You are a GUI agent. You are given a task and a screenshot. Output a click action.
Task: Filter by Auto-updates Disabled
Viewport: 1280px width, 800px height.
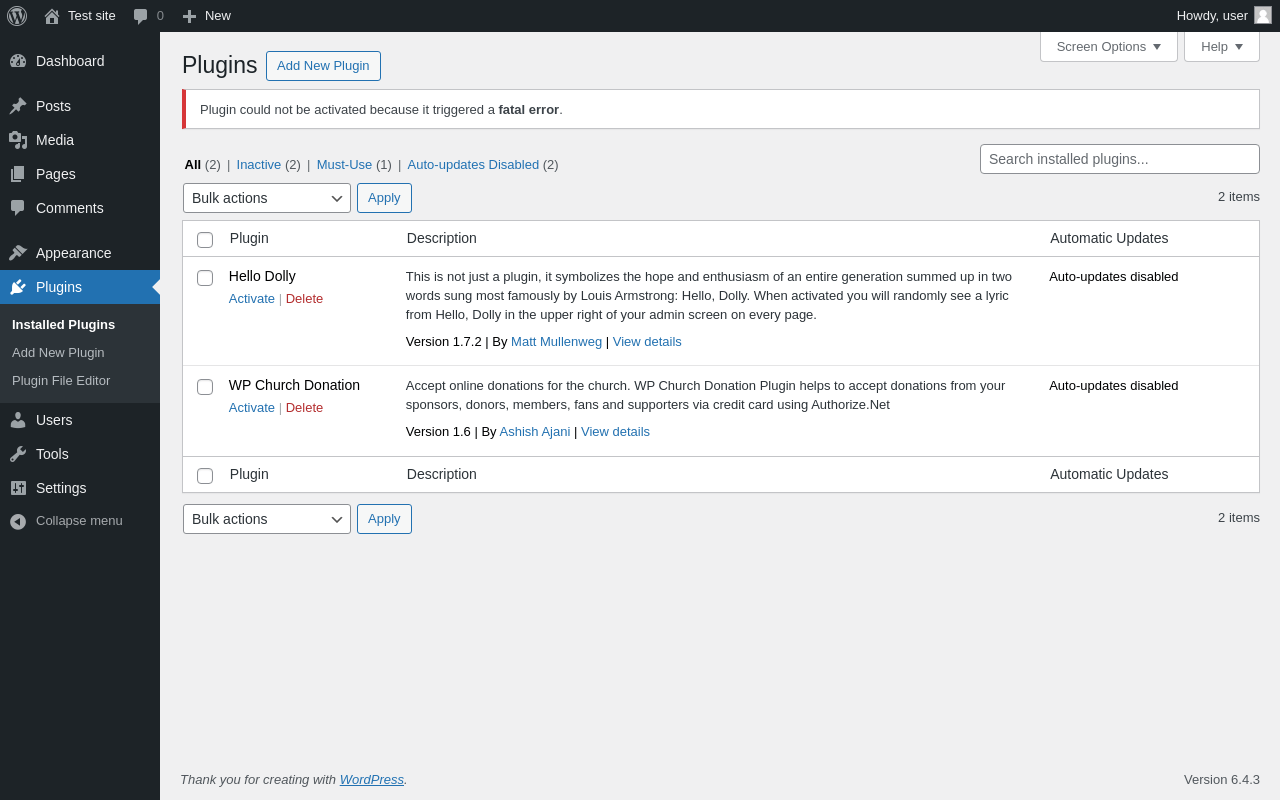(473, 165)
